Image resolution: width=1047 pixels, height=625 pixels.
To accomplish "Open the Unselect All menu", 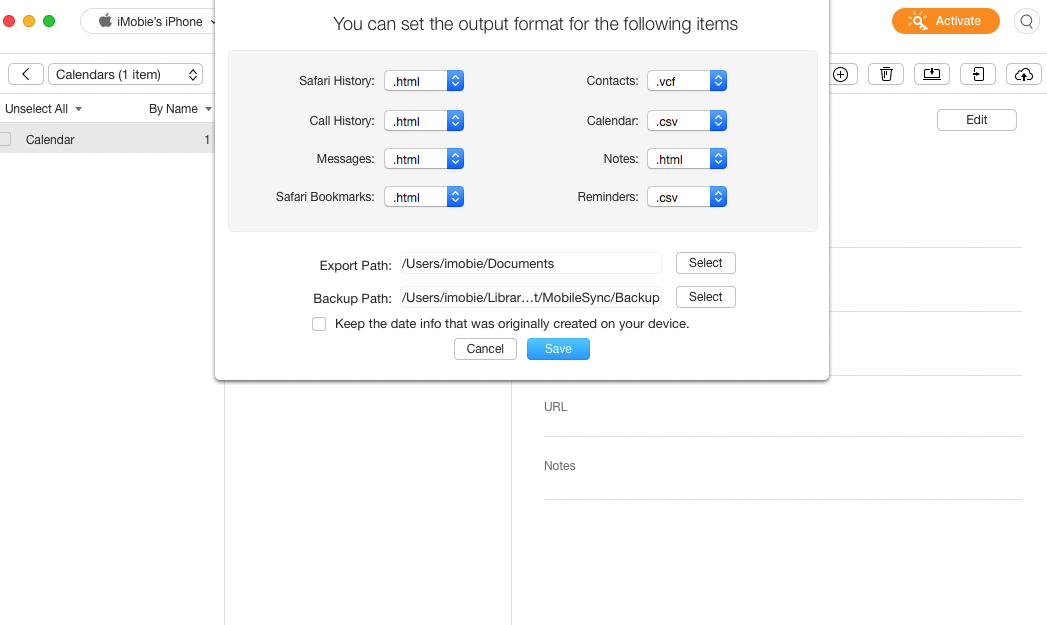I will pyautogui.click(x=43, y=109).
